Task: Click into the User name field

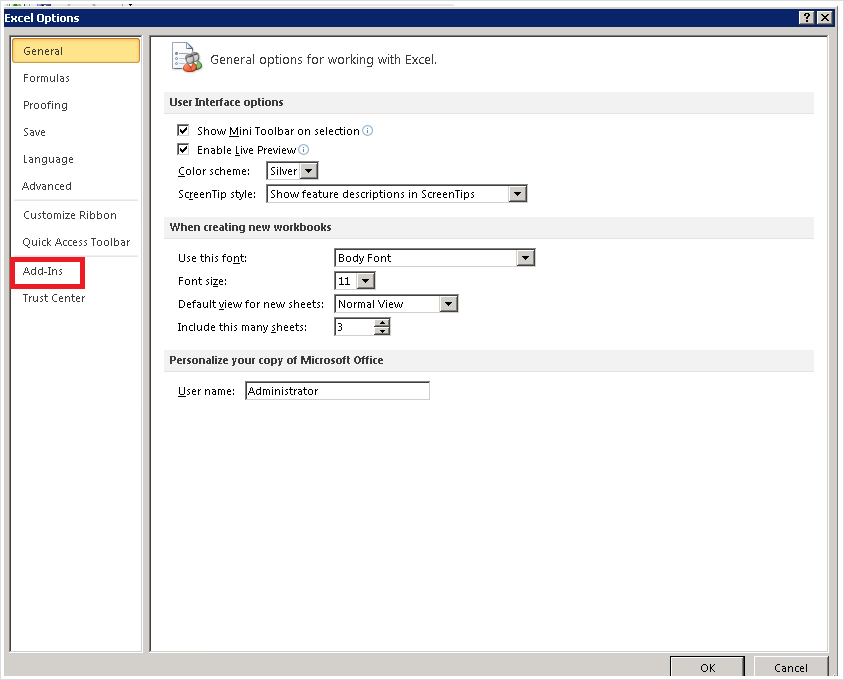Action: click(337, 391)
